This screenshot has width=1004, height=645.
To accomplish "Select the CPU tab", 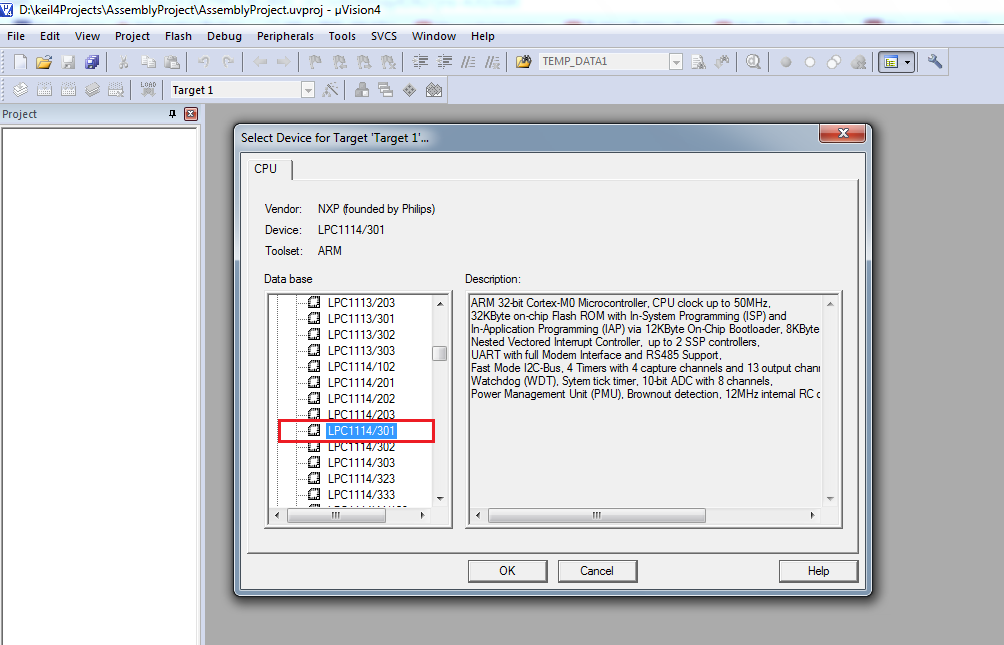I will pyautogui.click(x=266, y=169).
